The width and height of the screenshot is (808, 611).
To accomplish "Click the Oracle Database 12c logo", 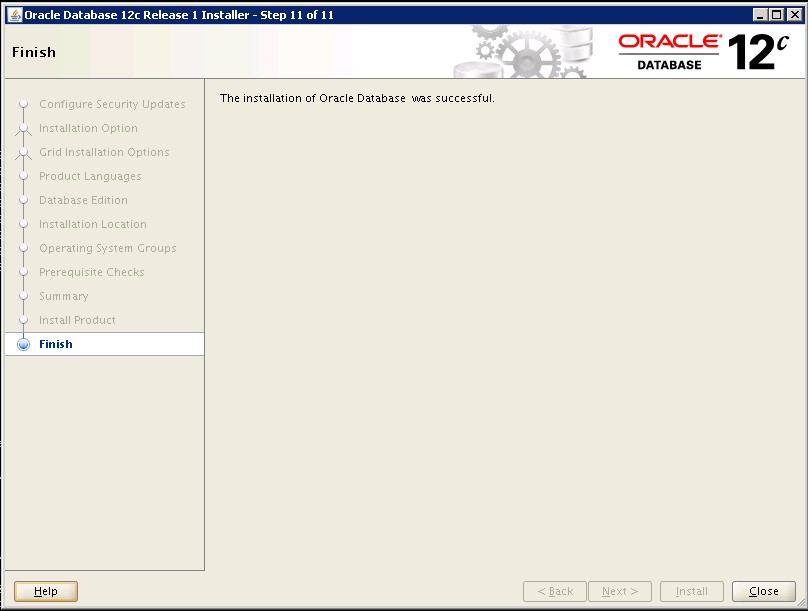I will [703, 52].
